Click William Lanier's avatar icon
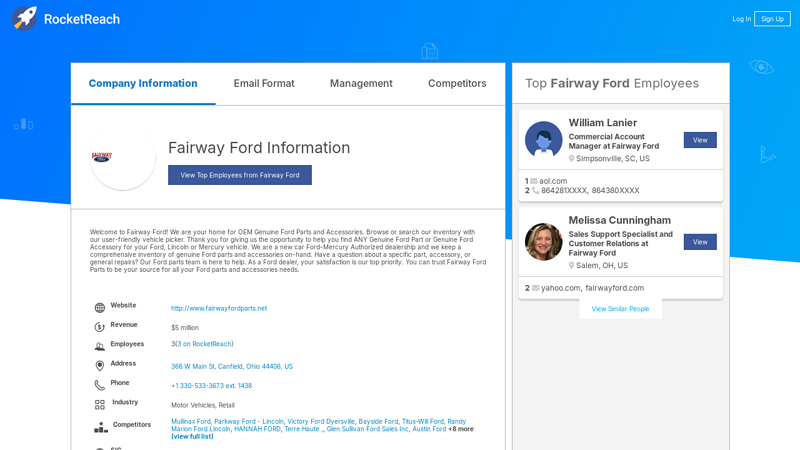 [543, 139]
